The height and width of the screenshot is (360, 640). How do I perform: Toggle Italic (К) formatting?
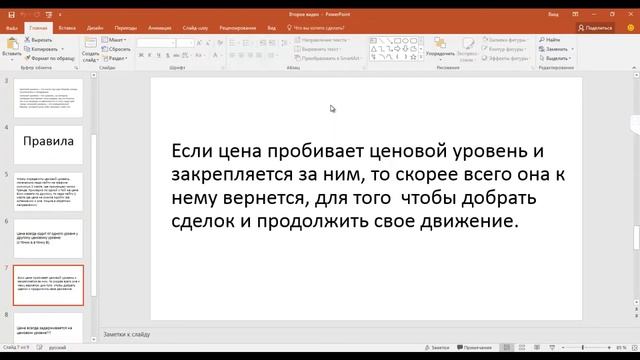coord(150,55)
